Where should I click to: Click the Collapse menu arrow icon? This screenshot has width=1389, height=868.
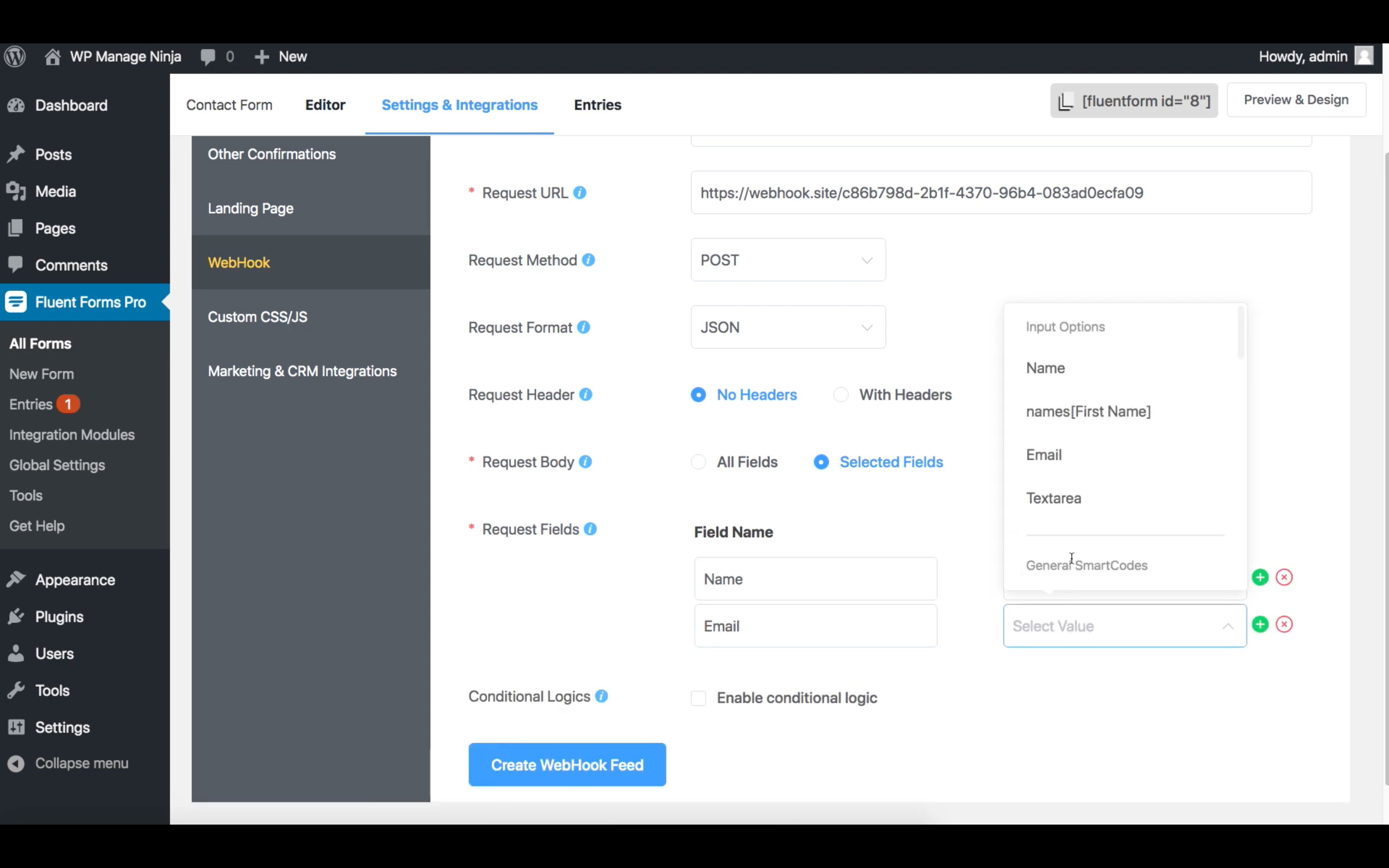[16, 763]
